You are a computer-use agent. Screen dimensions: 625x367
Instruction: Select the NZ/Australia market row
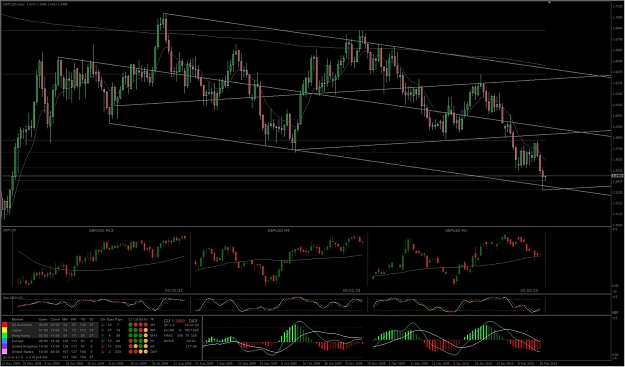54,325
